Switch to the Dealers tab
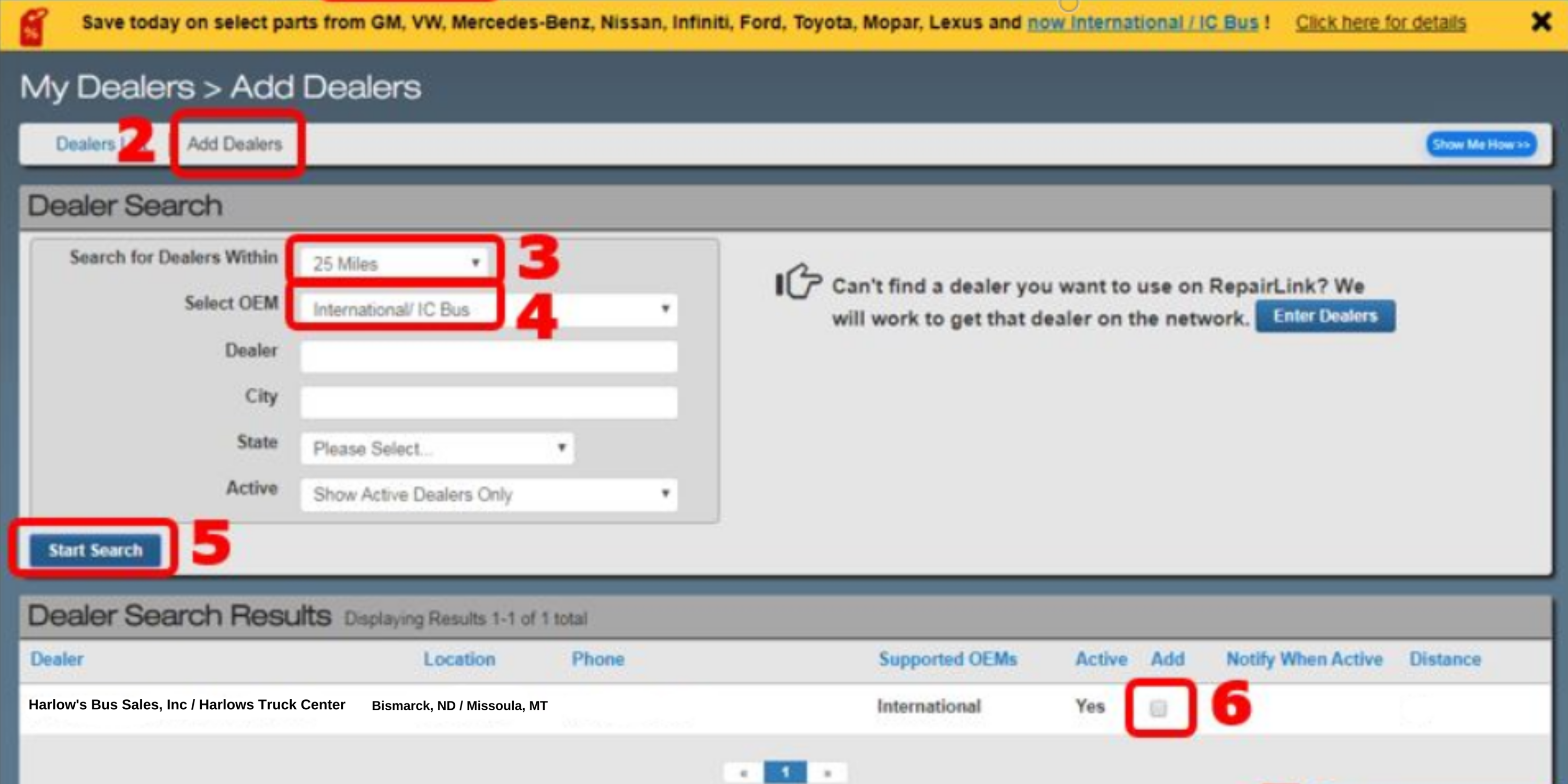1568x784 pixels. (x=85, y=144)
